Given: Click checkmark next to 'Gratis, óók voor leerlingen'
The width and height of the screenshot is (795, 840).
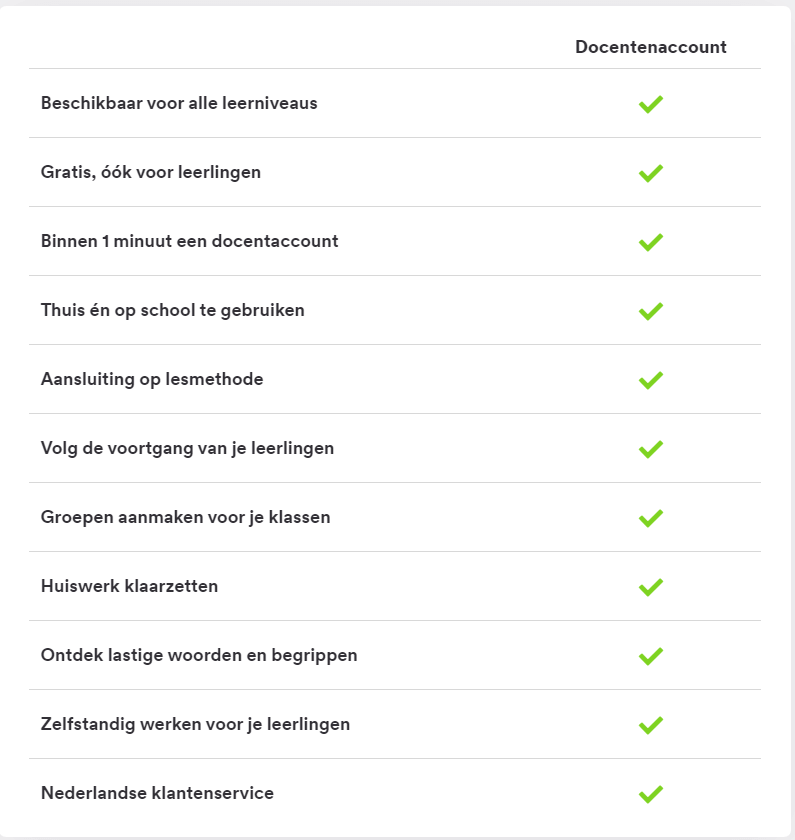Looking at the screenshot, I should [651, 173].
